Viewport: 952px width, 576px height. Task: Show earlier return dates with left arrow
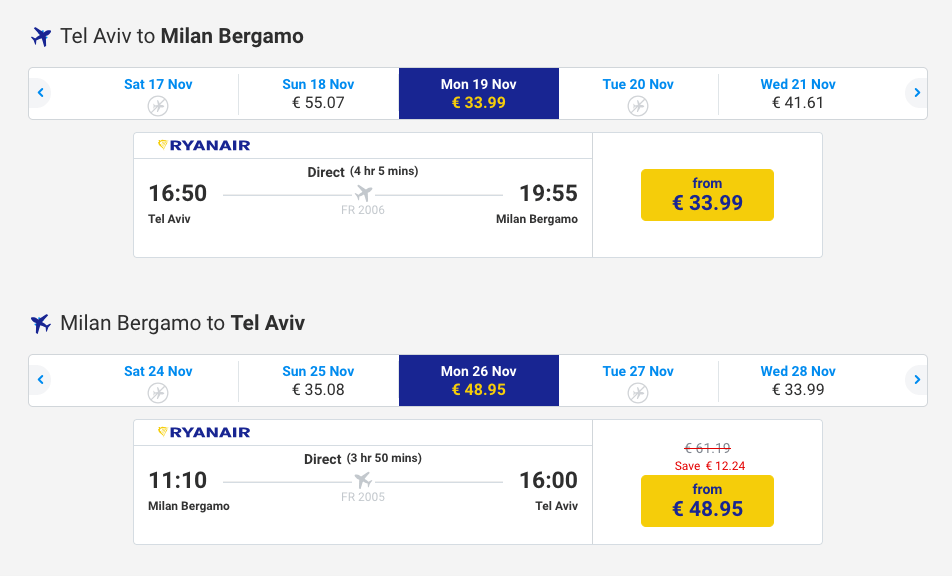pos(40,380)
